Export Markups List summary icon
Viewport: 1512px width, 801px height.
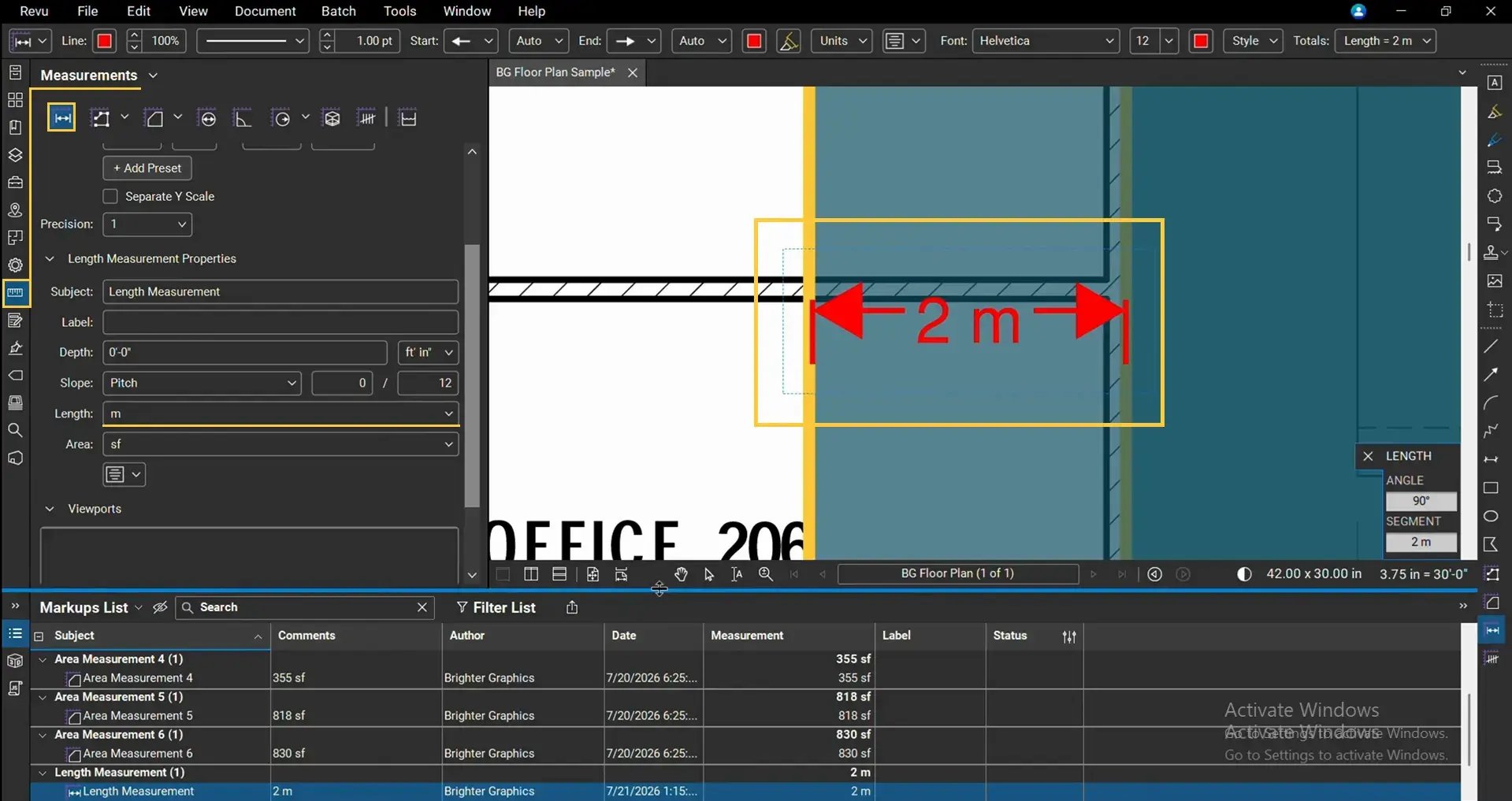[x=572, y=607]
